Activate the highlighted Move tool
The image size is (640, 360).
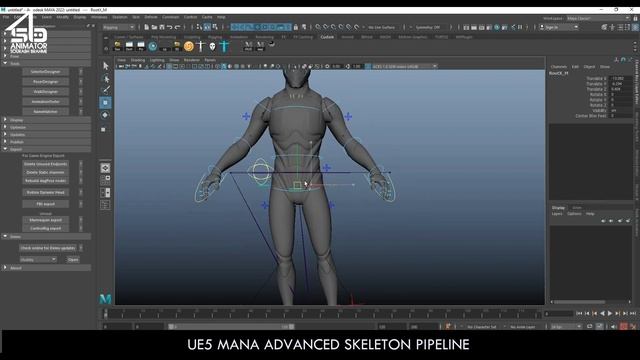coord(105,102)
